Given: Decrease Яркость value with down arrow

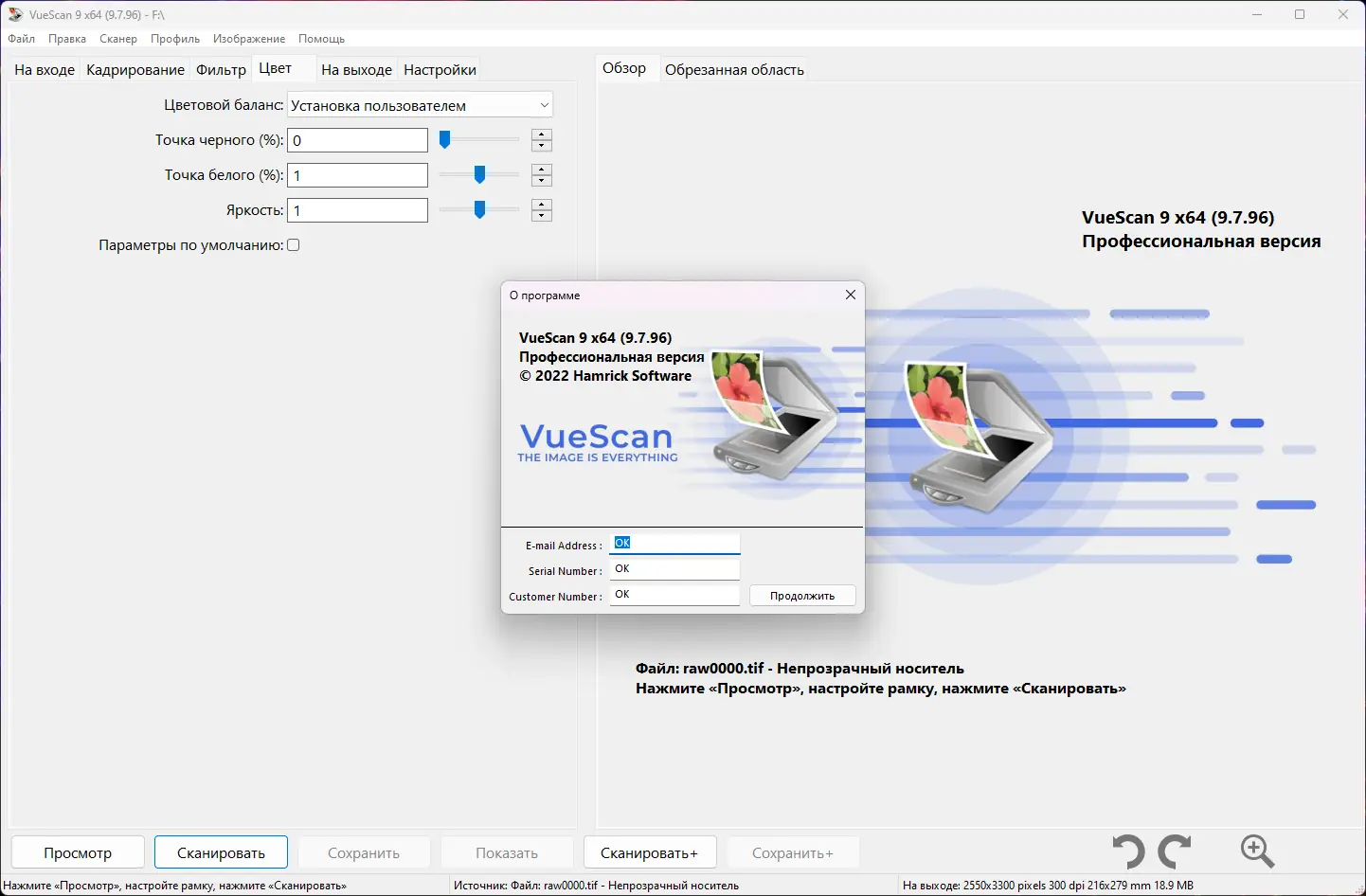Looking at the screenshot, I should click(x=542, y=216).
